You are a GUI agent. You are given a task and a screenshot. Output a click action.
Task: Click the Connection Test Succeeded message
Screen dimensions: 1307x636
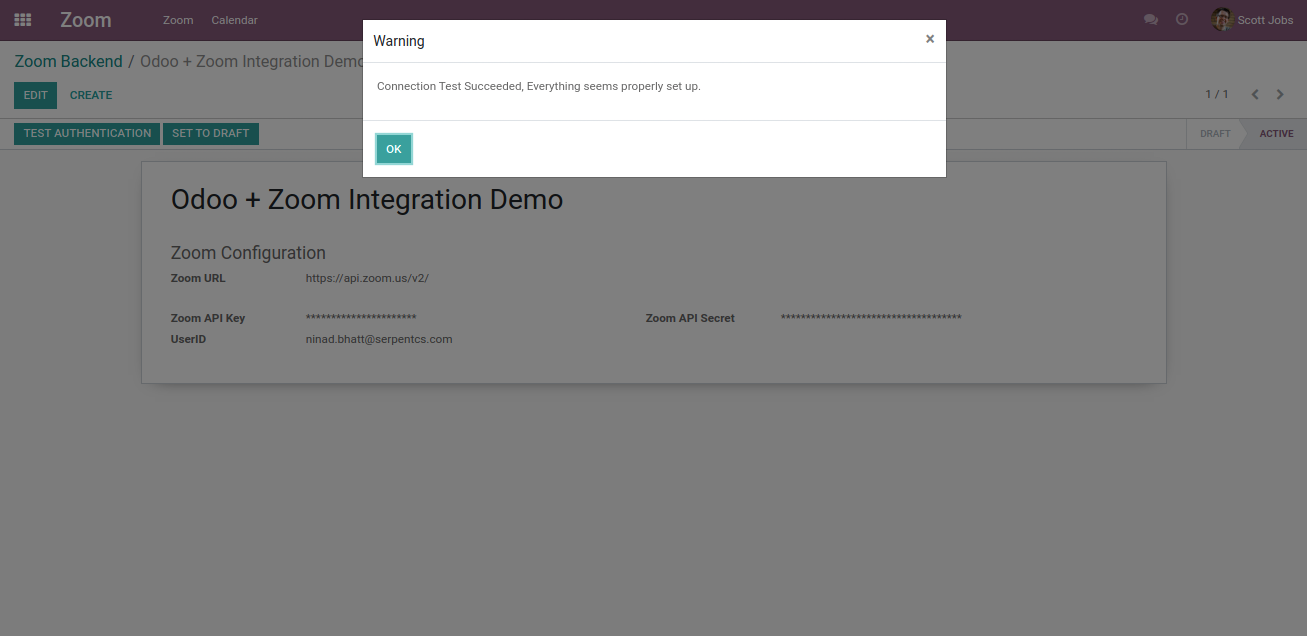[539, 86]
